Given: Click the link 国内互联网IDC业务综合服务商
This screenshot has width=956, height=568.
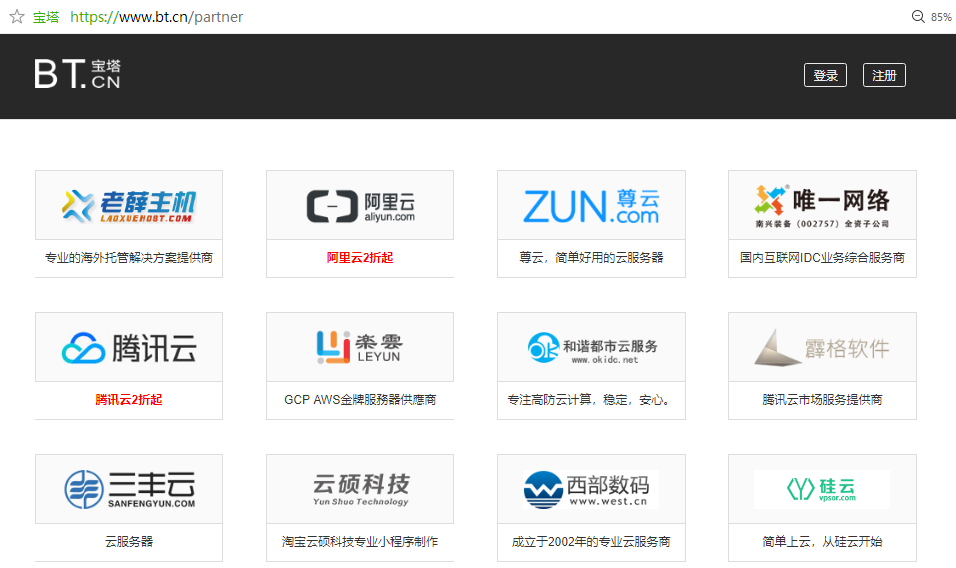Looking at the screenshot, I should tap(822, 258).
